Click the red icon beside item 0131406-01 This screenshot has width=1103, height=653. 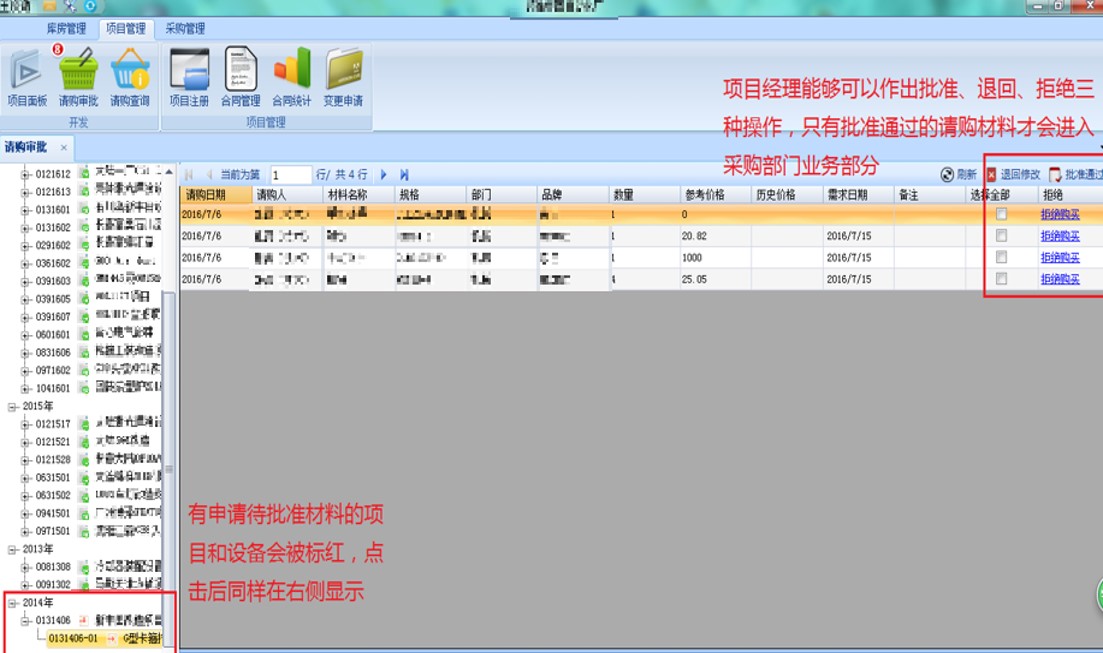pos(111,638)
